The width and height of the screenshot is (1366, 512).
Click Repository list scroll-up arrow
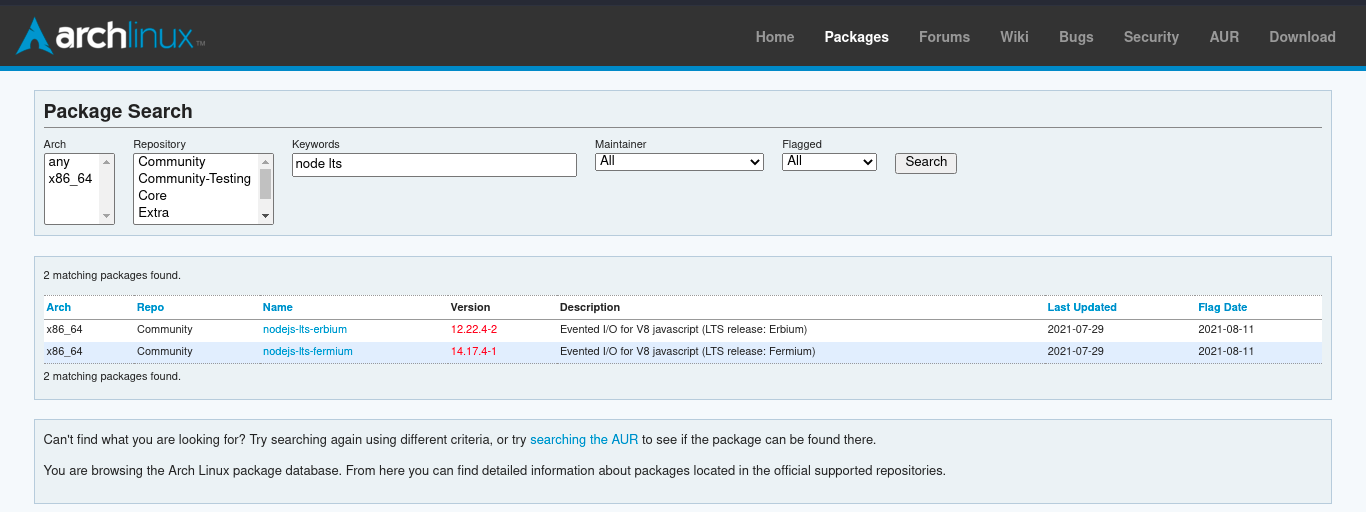[x=265, y=161]
